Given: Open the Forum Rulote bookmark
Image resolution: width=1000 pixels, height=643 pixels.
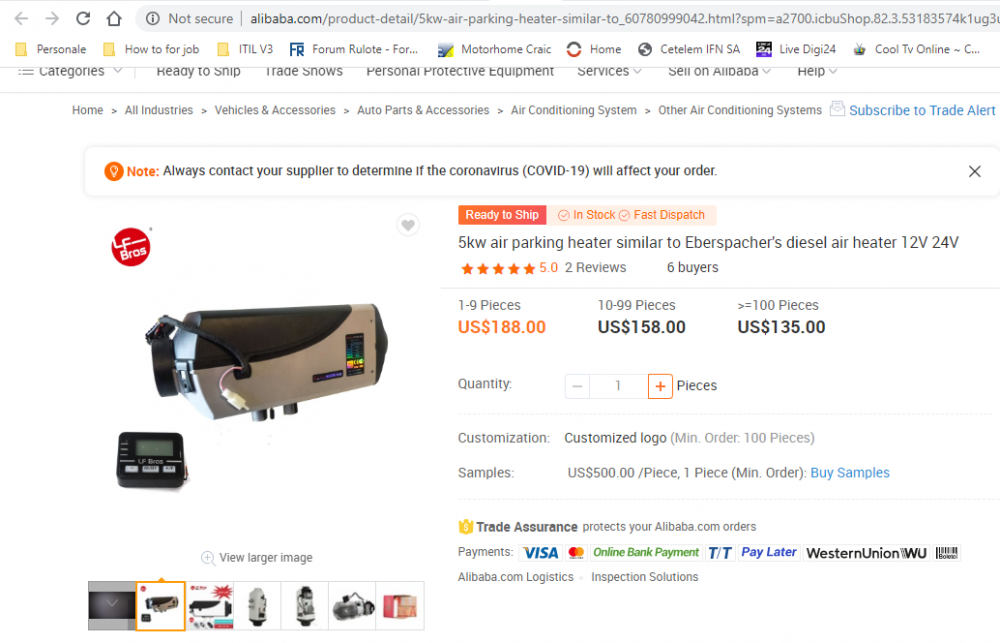Looking at the screenshot, I should click(354, 49).
